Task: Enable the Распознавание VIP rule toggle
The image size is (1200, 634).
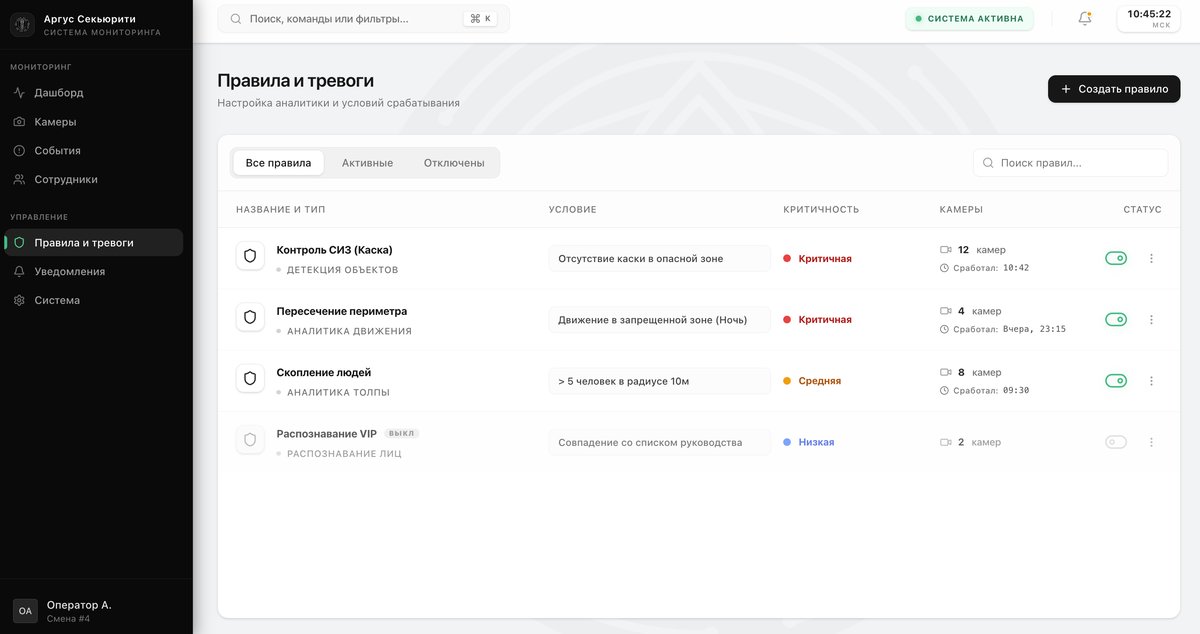Action: click(1115, 442)
